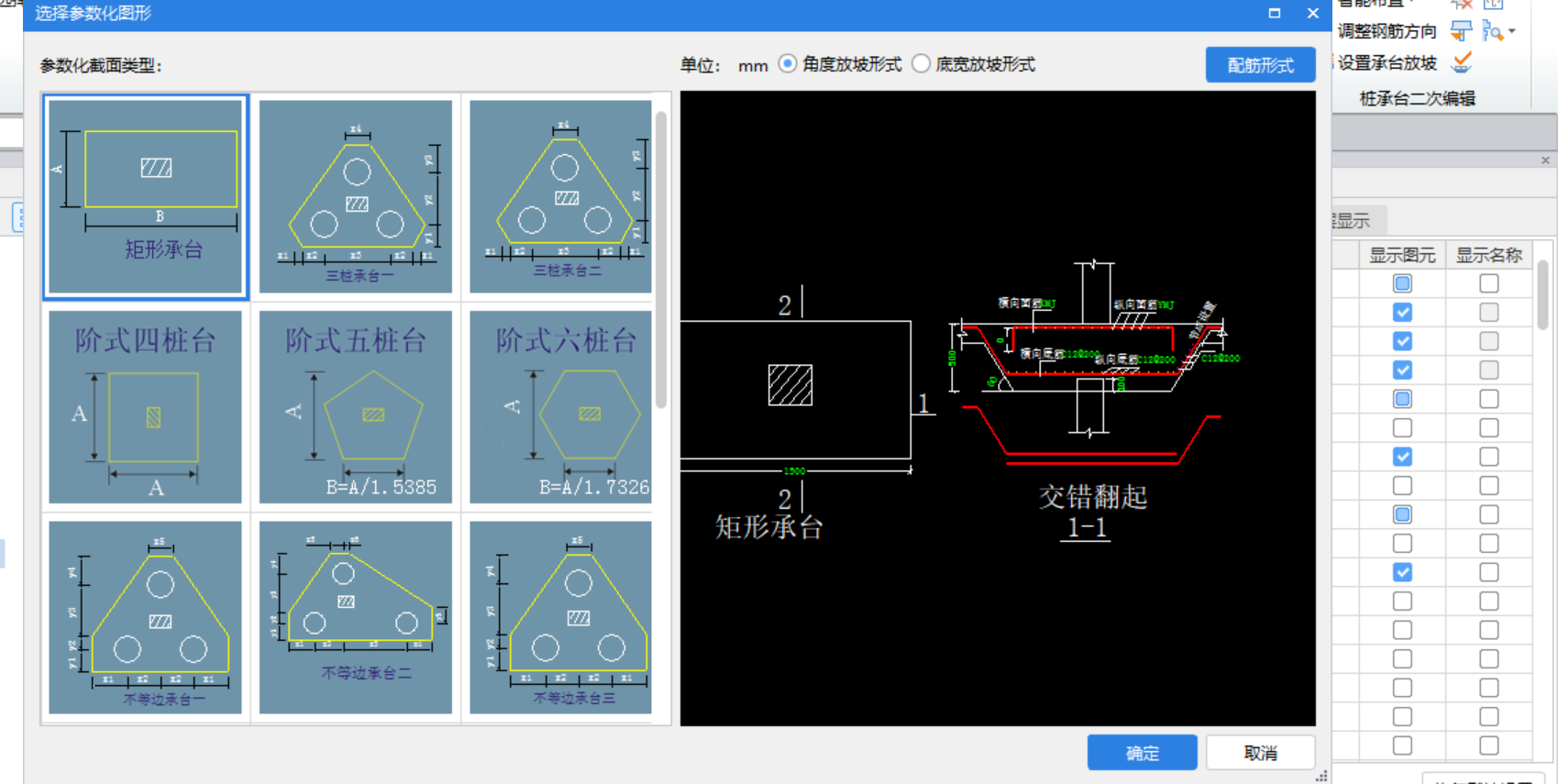The height and width of the screenshot is (784, 1558).
Task: Confirm with the 确定 button
Action: coord(1143,753)
